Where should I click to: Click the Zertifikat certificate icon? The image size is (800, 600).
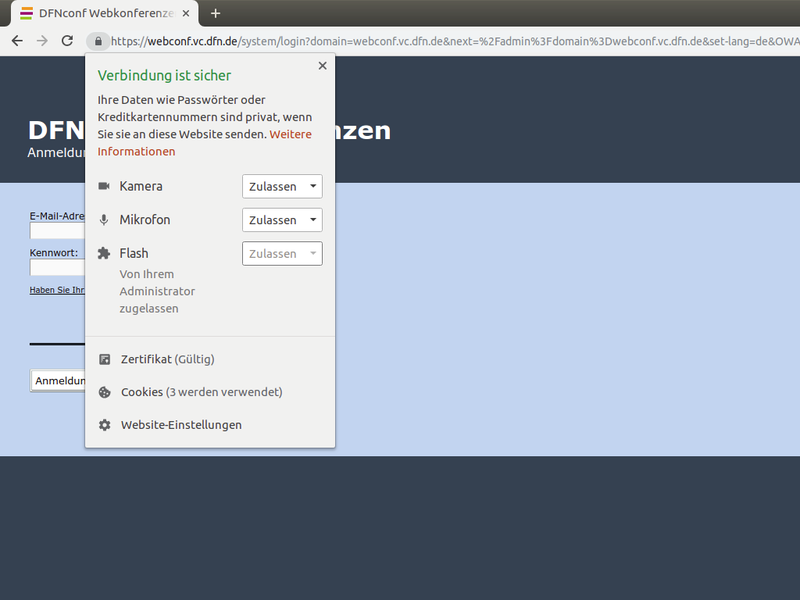click(x=103, y=358)
